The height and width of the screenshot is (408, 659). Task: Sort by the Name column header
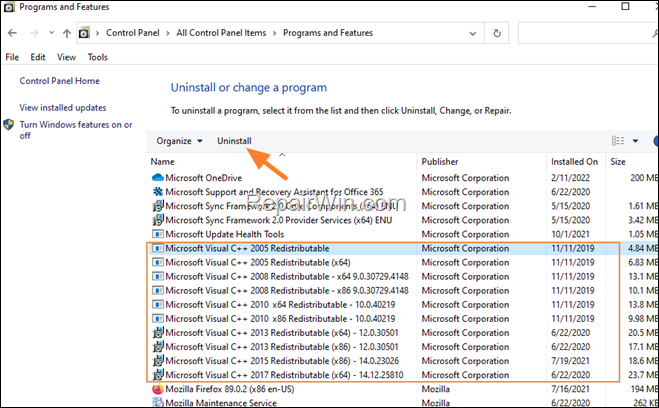(162, 162)
